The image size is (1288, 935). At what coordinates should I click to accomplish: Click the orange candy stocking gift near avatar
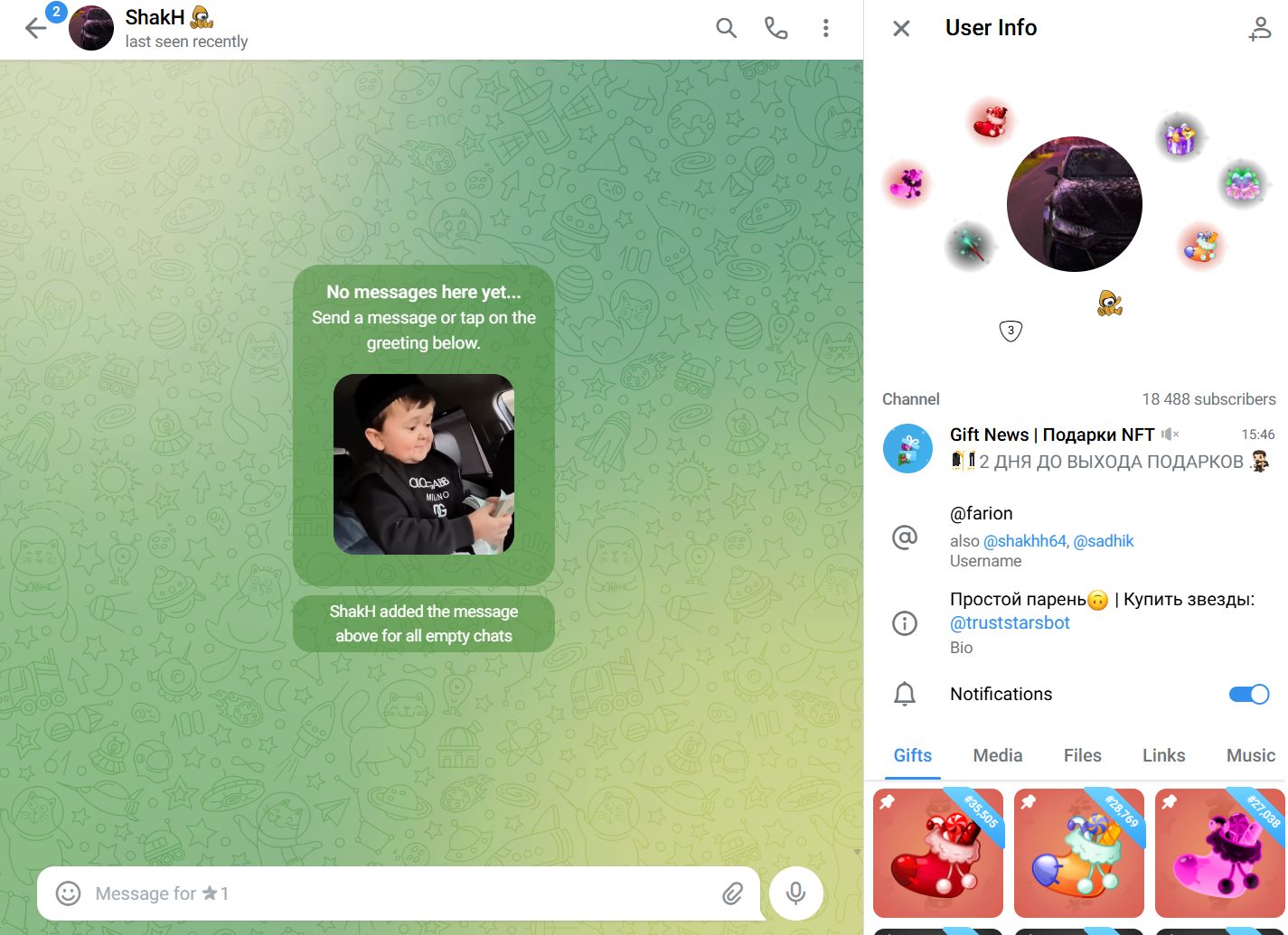click(1201, 245)
